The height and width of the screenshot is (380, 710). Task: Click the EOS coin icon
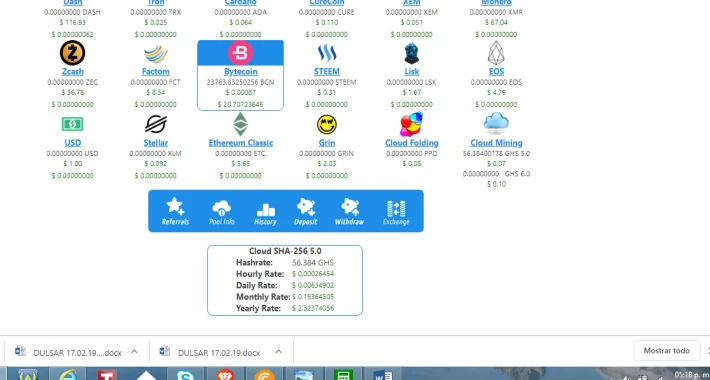click(496, 53)
